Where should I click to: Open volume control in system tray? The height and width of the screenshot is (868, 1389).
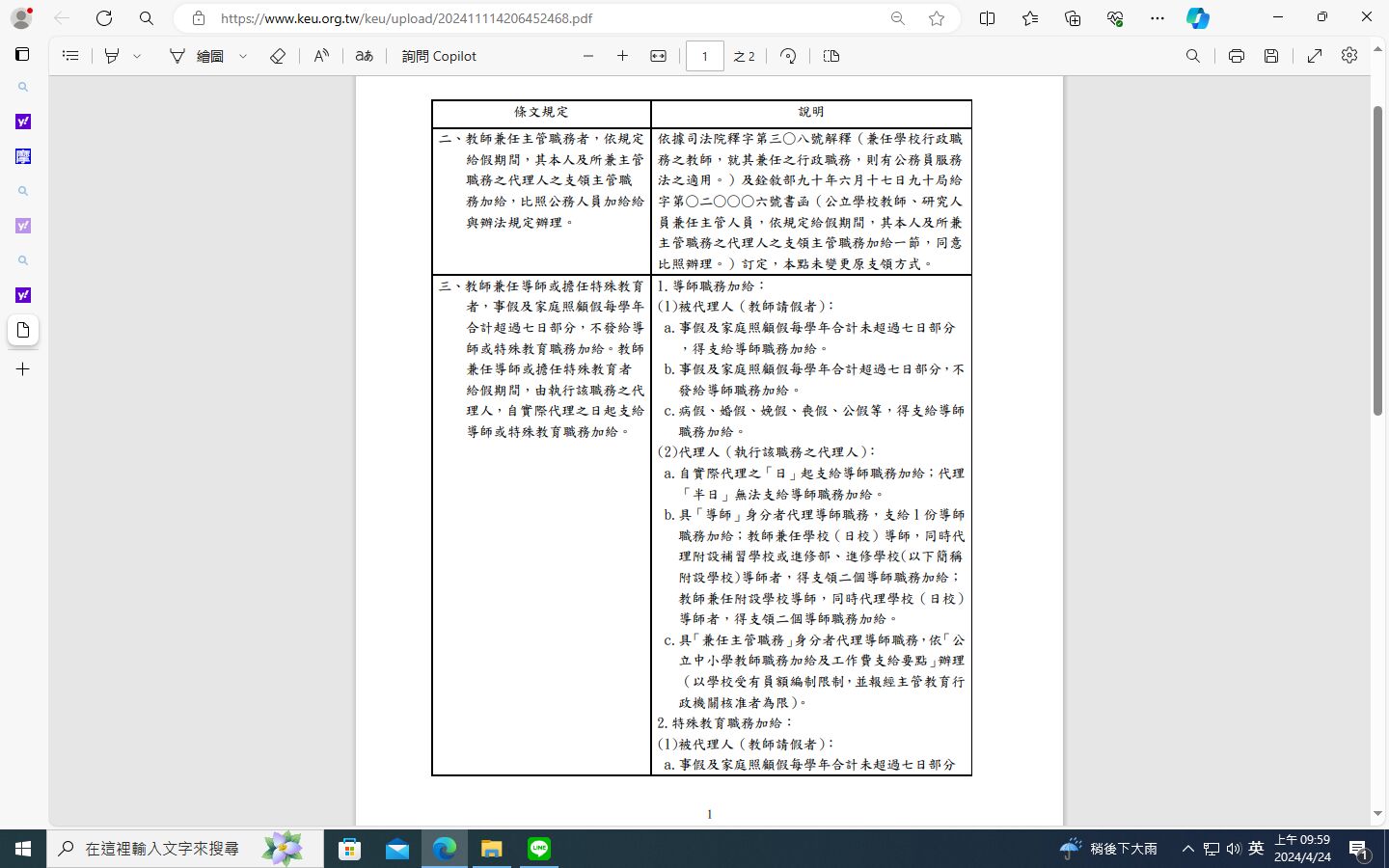point(1234,849)
